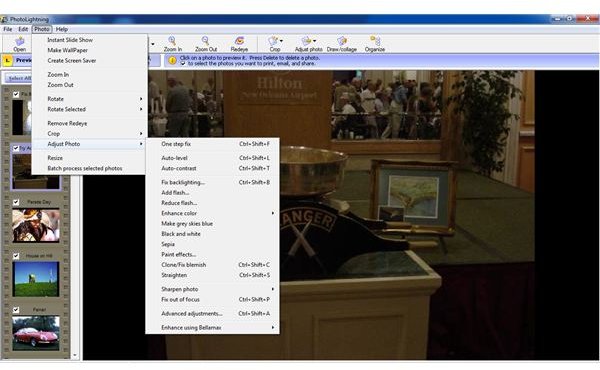The image size is (600, 370).
Task: Open the Help menu
Action: click(62, 29)
